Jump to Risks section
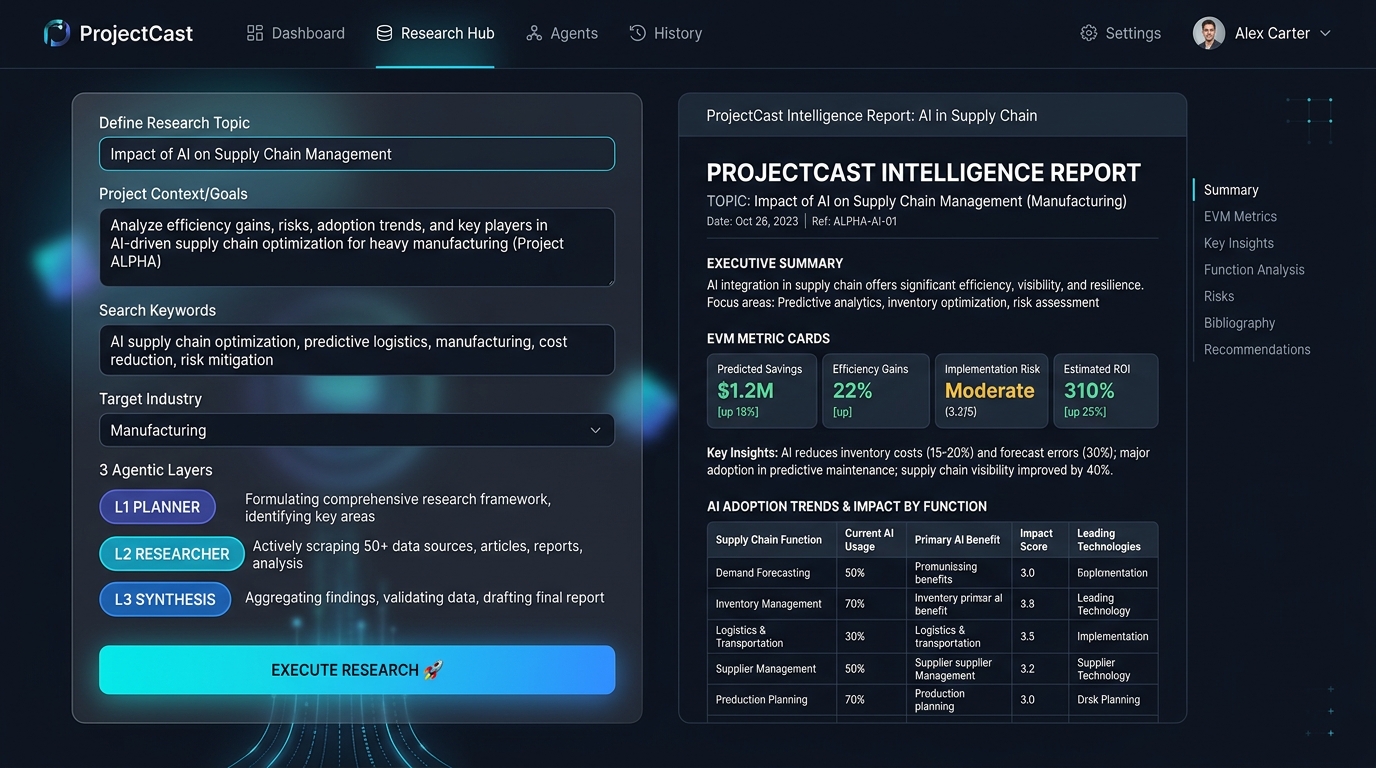 coord(1219,296)
